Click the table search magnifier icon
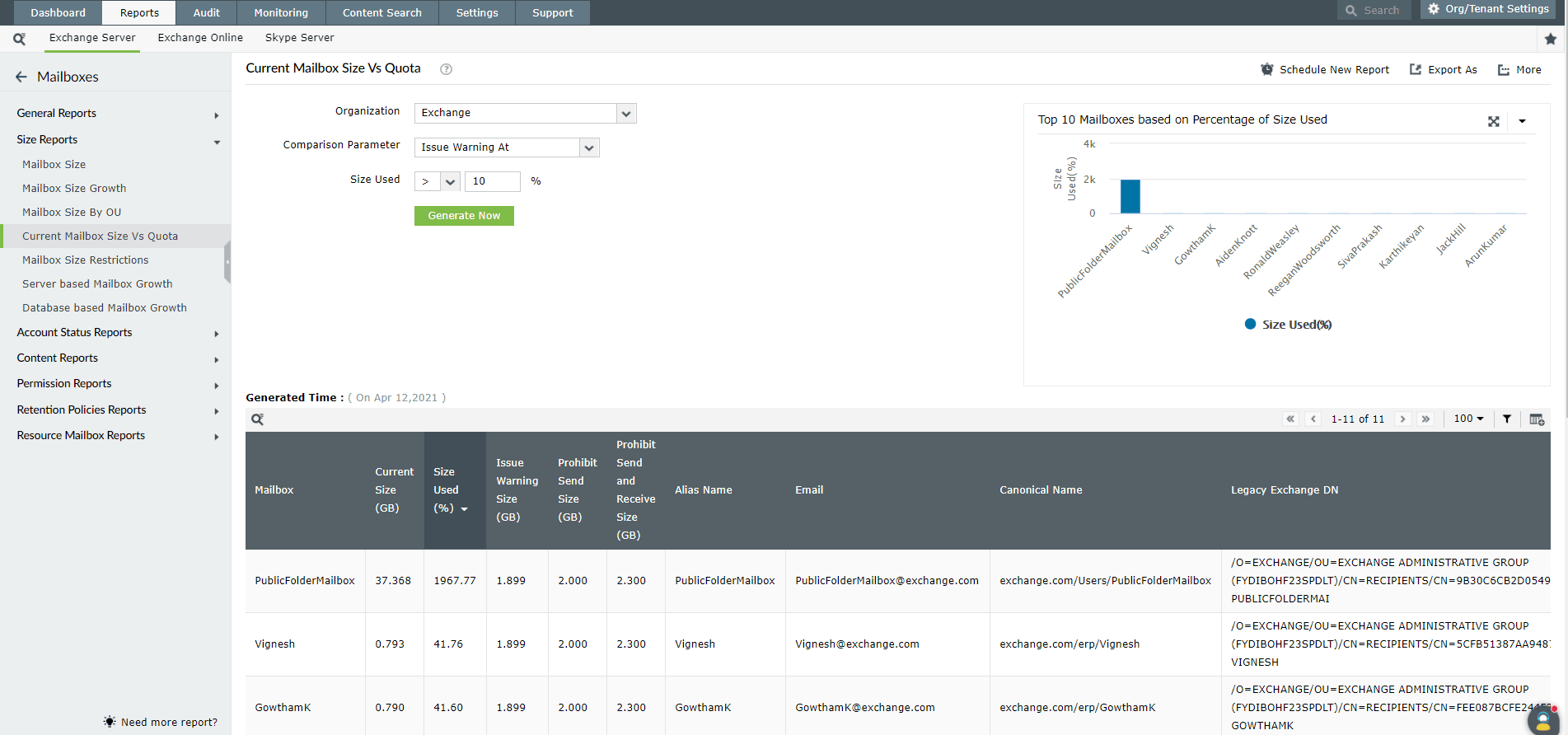 (257, 419)
